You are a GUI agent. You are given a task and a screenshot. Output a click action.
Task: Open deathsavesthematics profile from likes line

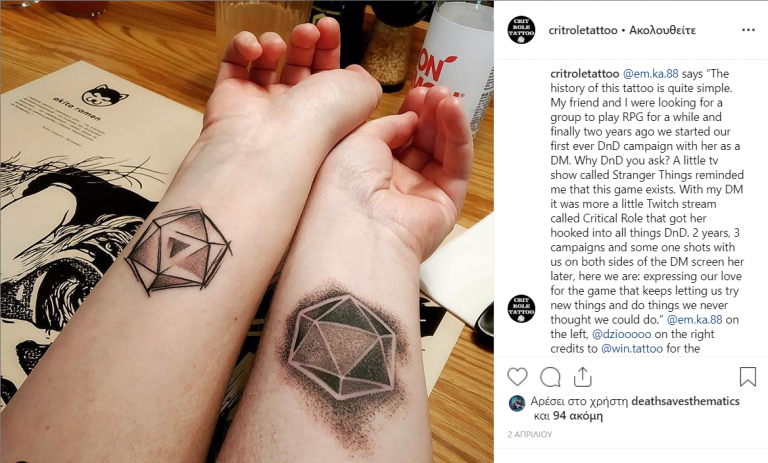(x=685, y=401)
